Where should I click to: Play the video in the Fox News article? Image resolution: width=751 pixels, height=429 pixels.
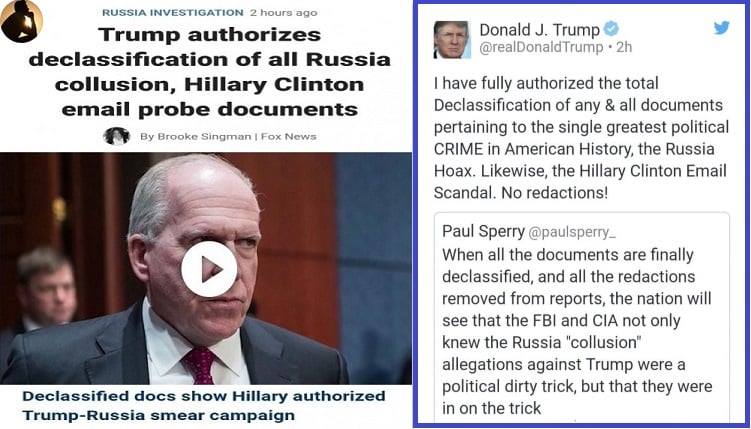point(209,269)
